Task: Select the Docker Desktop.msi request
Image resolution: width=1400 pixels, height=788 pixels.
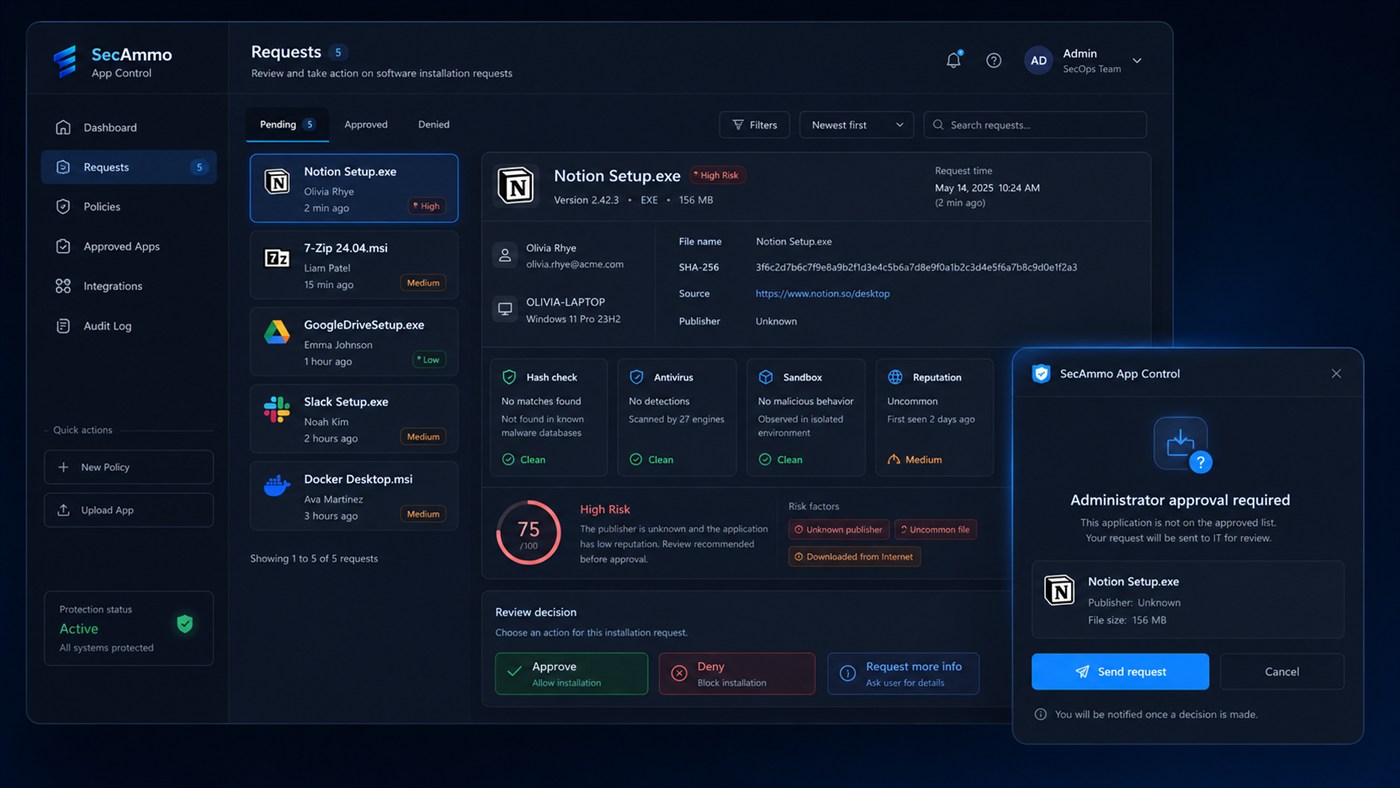Action: [354, 496]
